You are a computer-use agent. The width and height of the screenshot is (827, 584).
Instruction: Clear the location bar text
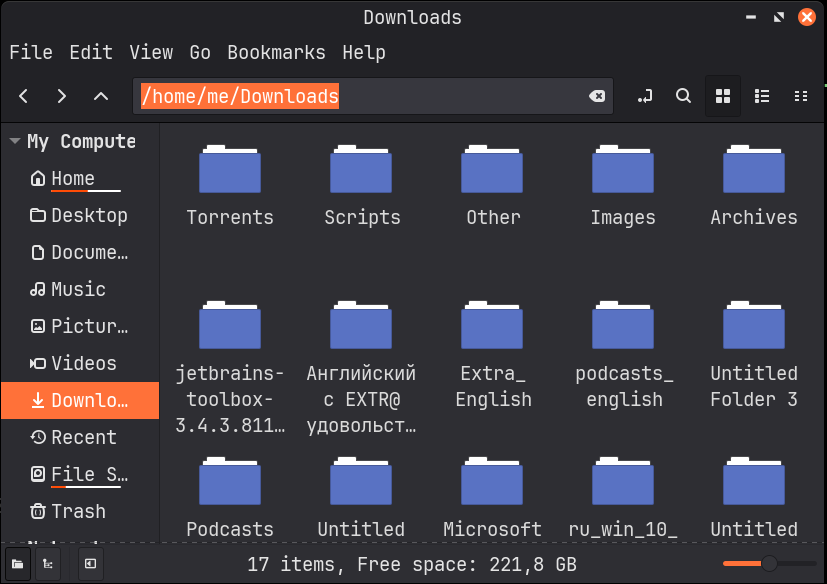point(597,96)
